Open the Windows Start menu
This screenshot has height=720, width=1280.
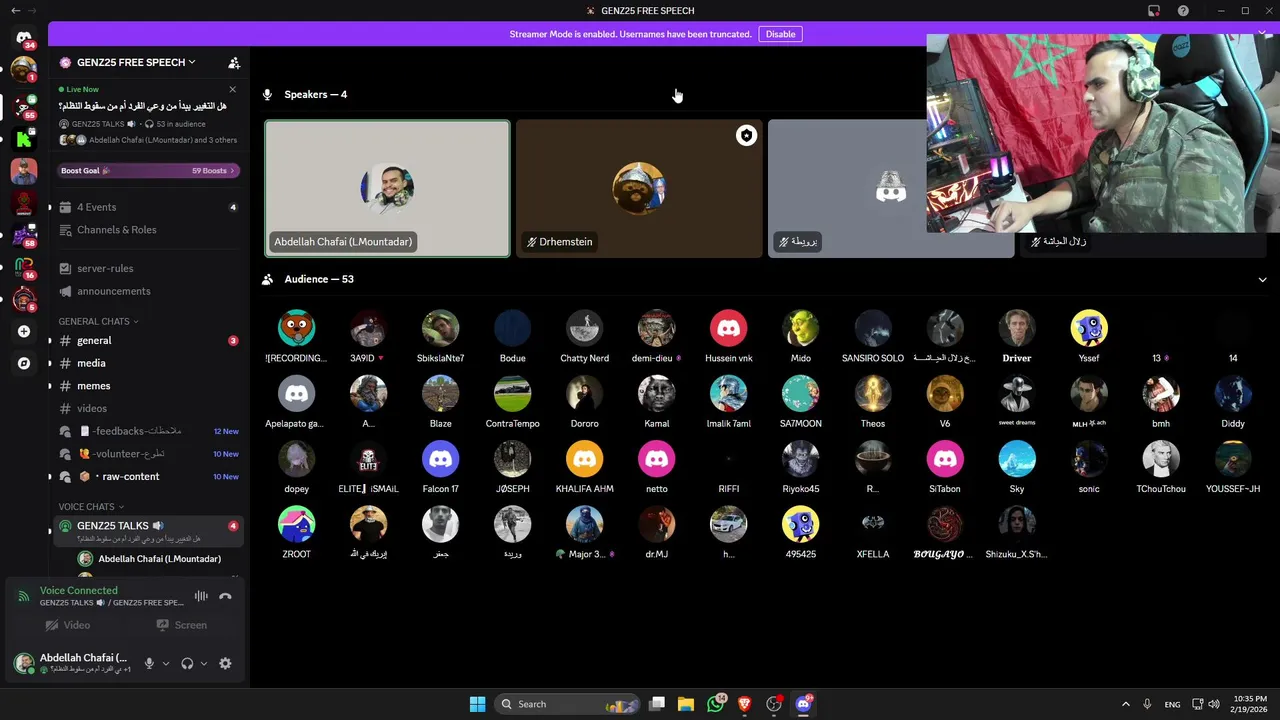477,704
